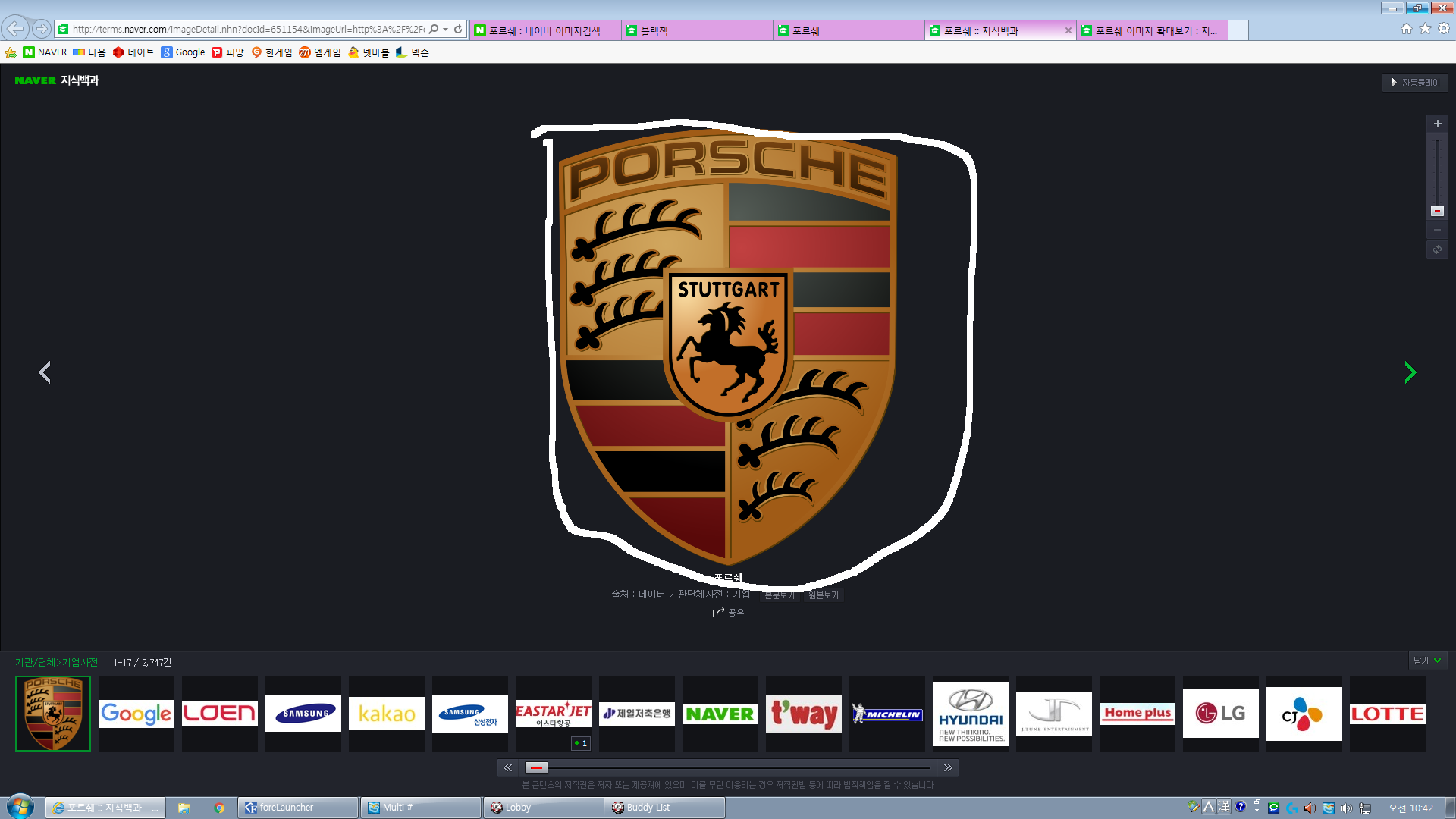This screenshot has height=819, width=1456.
Task: Click the 본문보기 button
Action: pos(780,595)
